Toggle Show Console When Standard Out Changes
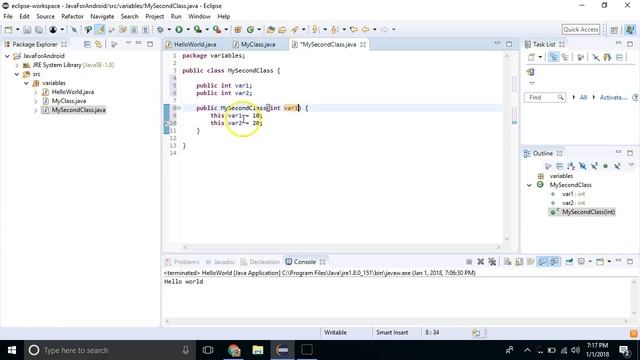Viewport: 640px width, 360px height. click(542, 262)
